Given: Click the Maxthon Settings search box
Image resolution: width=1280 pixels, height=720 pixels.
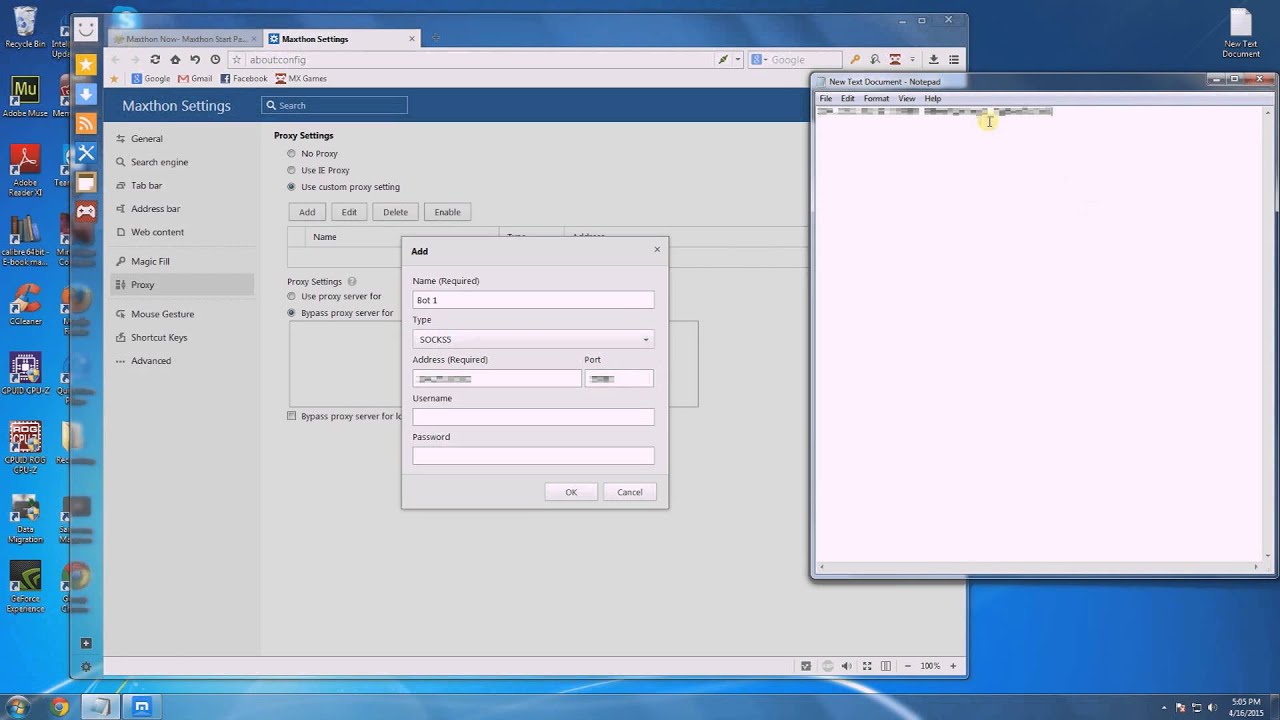Looking at the screenshot, I should (334, 105).
